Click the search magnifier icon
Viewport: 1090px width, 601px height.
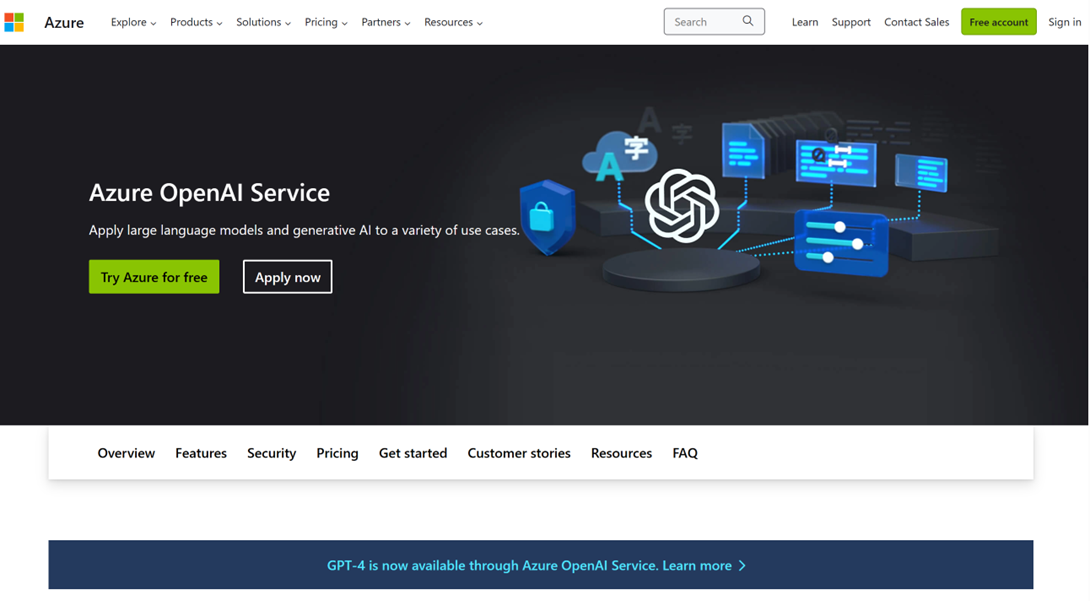(x=748, y=22)
